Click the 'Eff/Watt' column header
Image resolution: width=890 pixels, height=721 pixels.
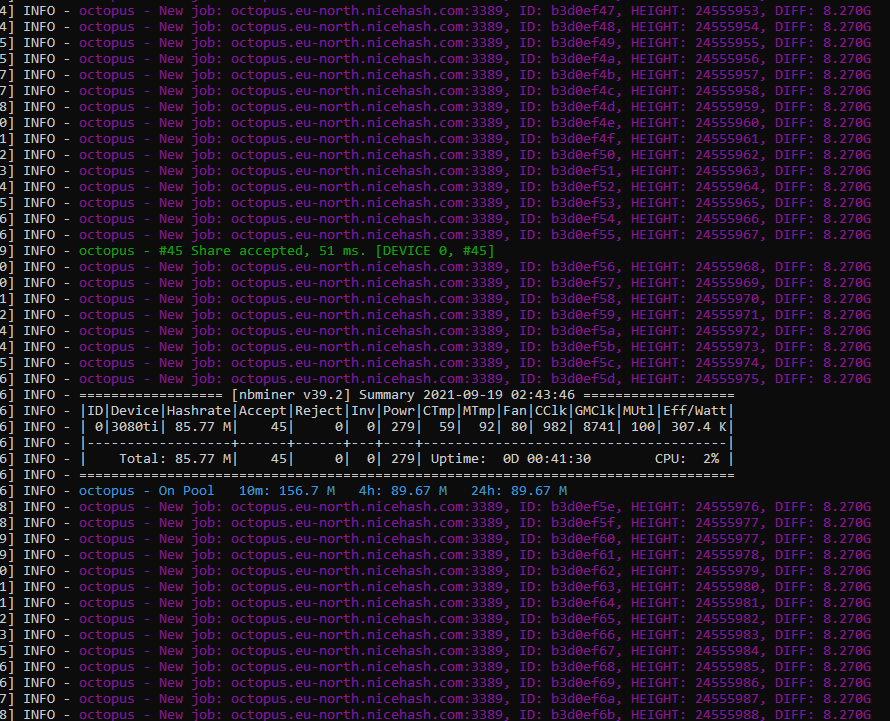click(695, 411)
